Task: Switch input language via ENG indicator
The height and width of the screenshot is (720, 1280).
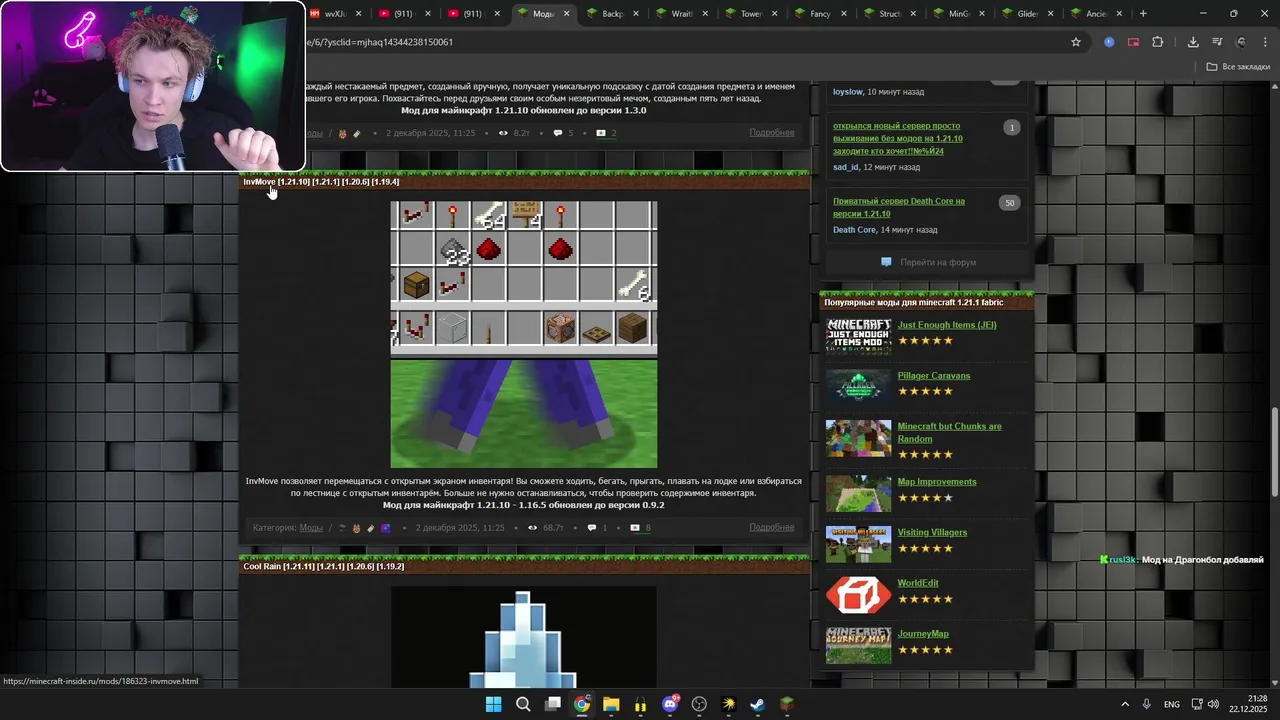Action: coord(1172,704)
